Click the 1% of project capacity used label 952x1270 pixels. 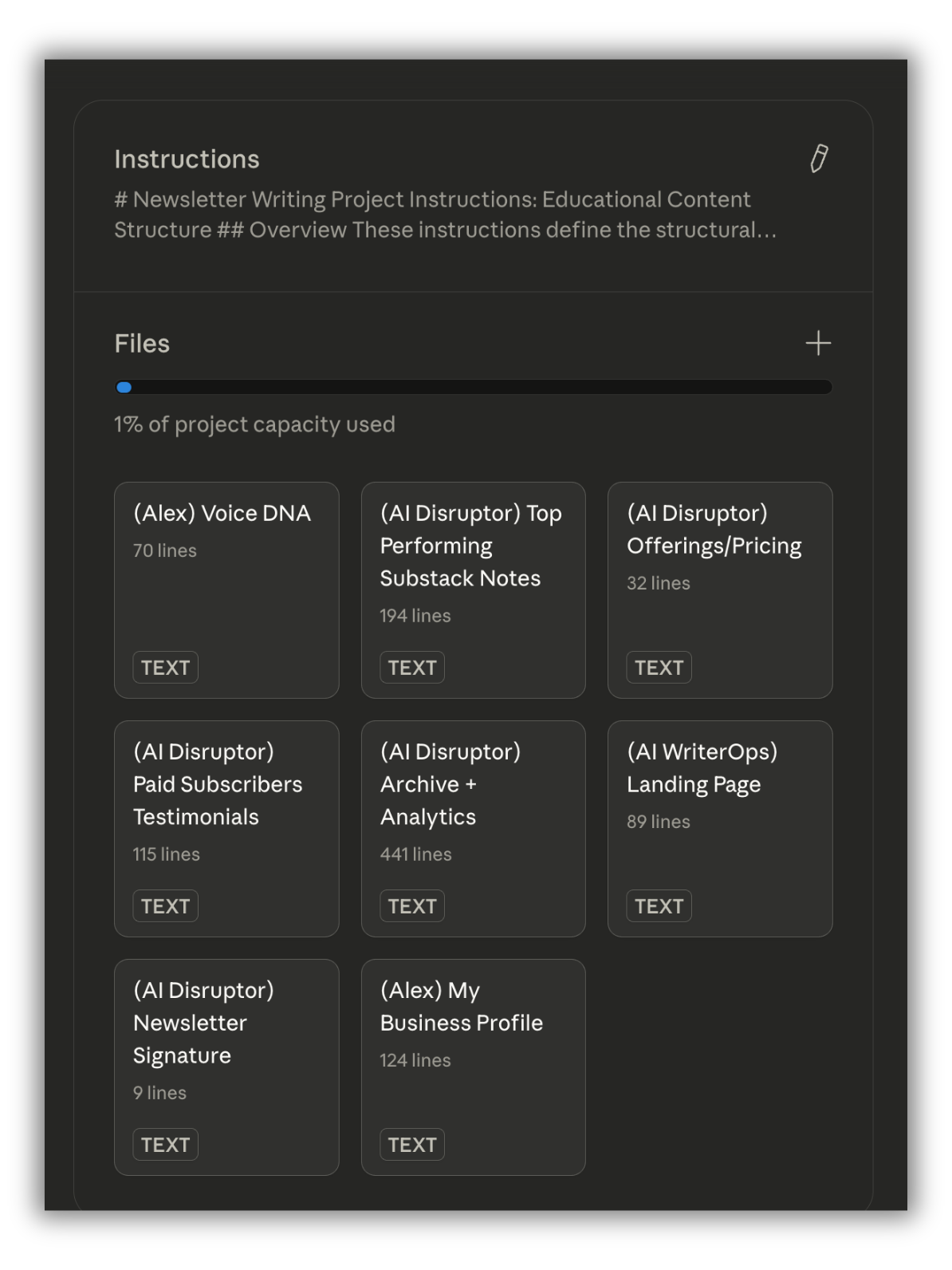point(254,424)
